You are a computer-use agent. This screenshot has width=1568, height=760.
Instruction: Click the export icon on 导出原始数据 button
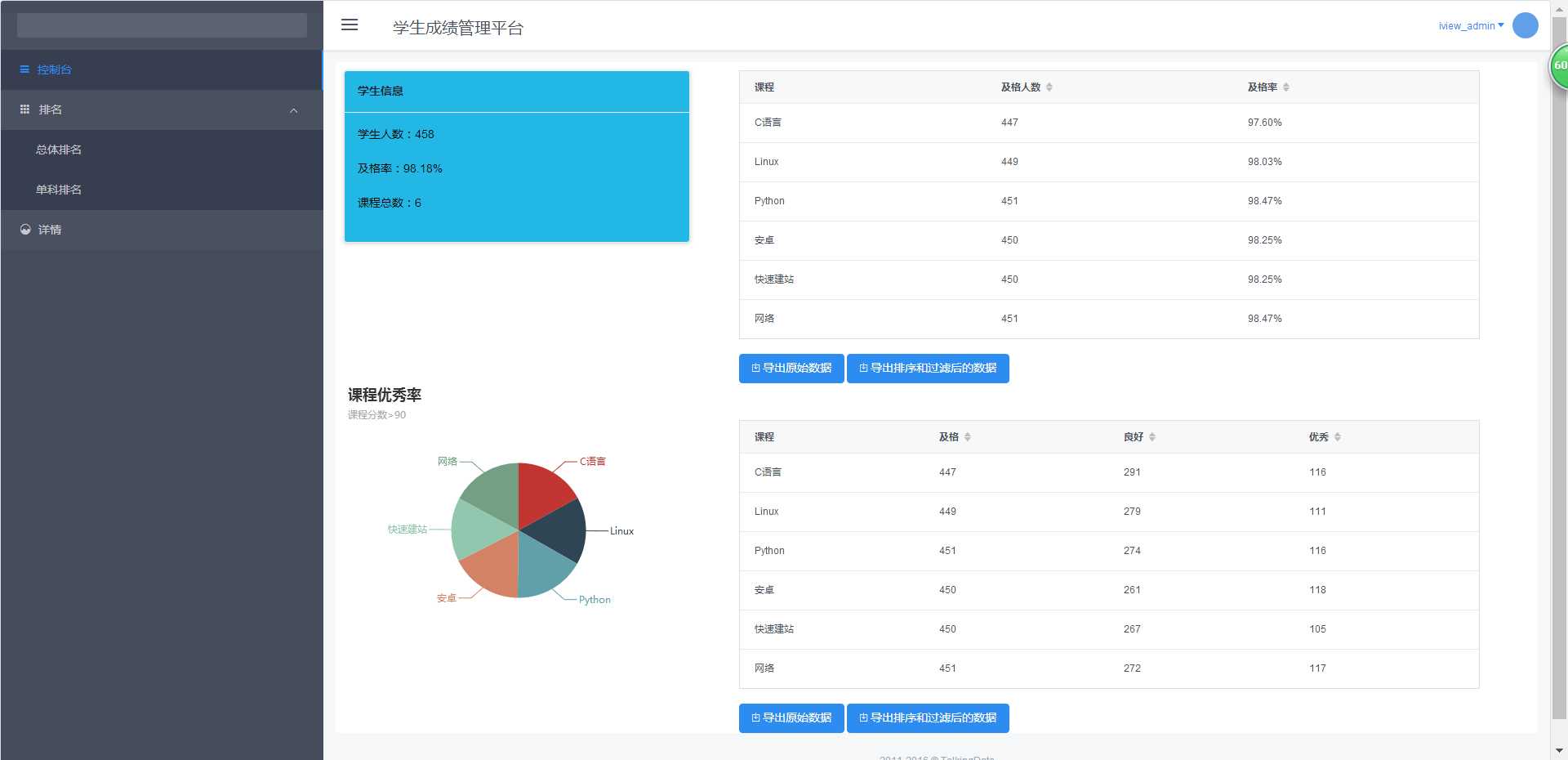click(x=754, y=368)
